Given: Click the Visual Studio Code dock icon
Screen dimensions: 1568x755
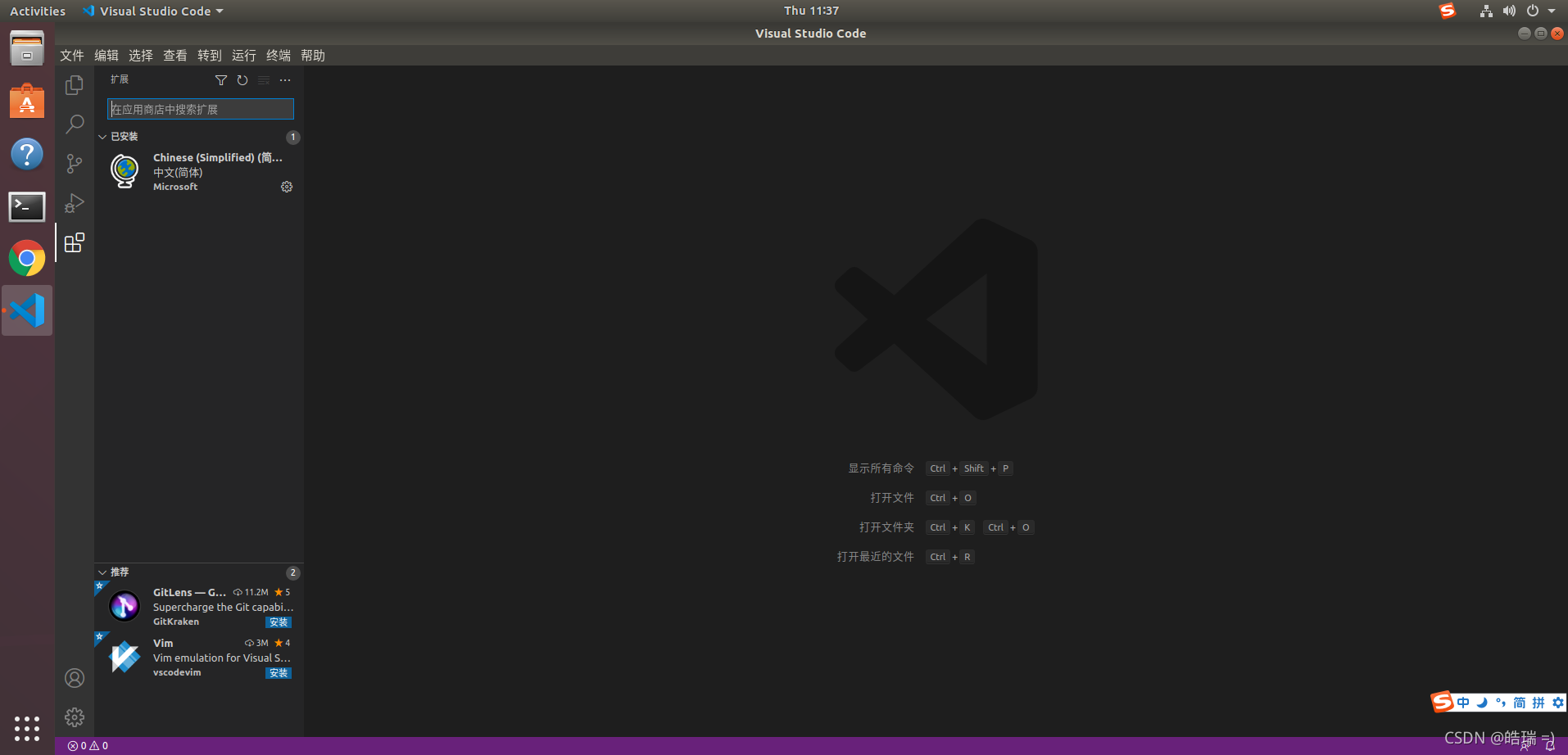Looking at the screenshot, I should pyautogui.click(x=27, y=310).
